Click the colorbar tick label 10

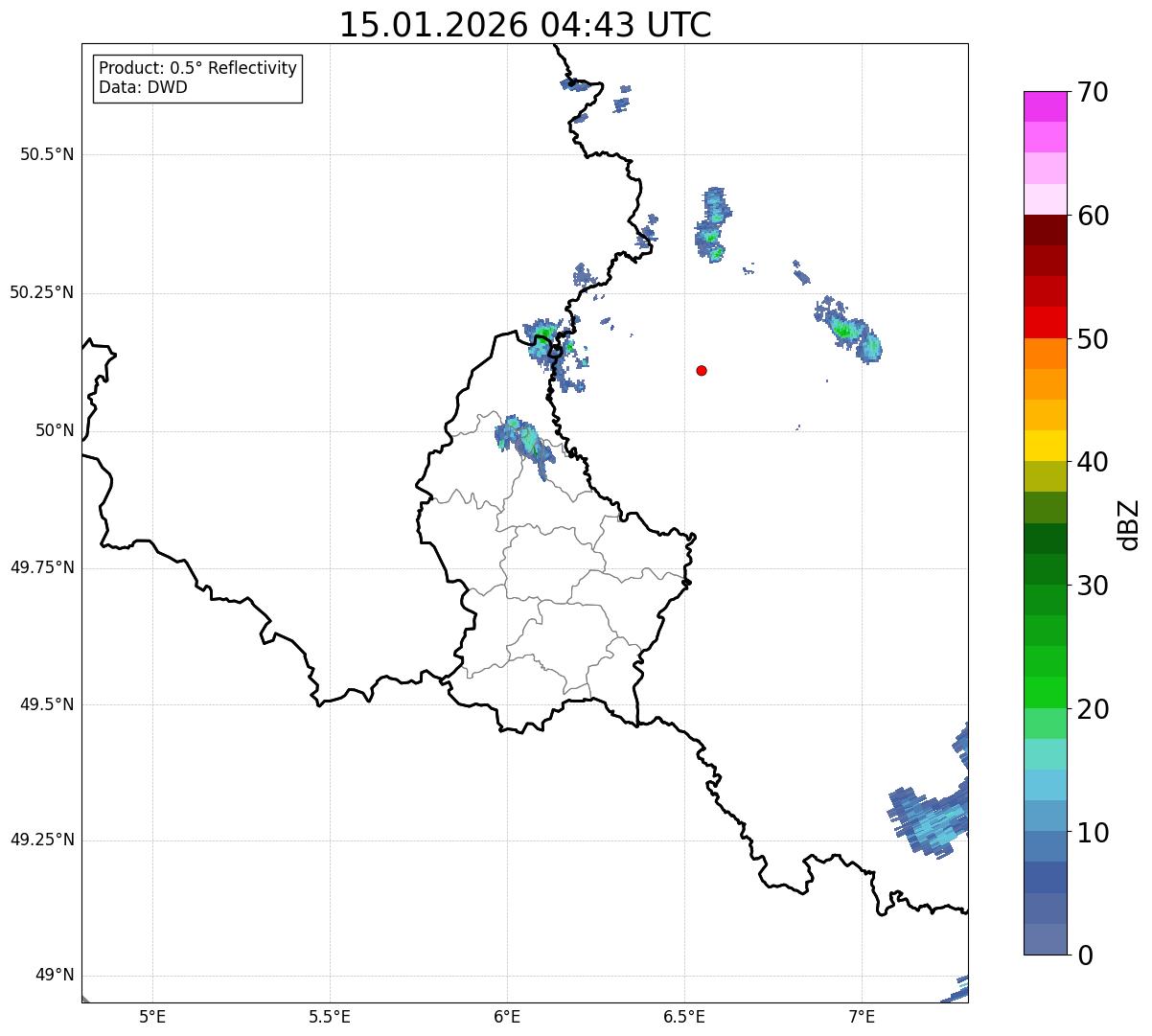click(1093, 833)
